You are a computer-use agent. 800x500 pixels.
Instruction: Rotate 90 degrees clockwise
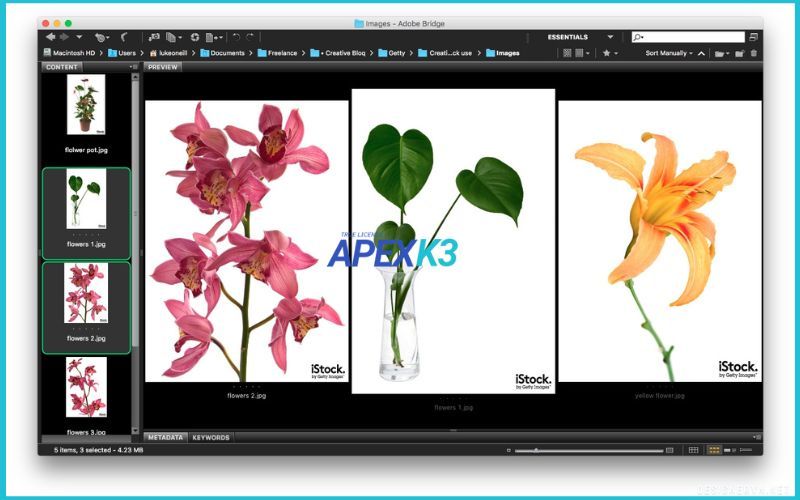click(x=250, y=37)
